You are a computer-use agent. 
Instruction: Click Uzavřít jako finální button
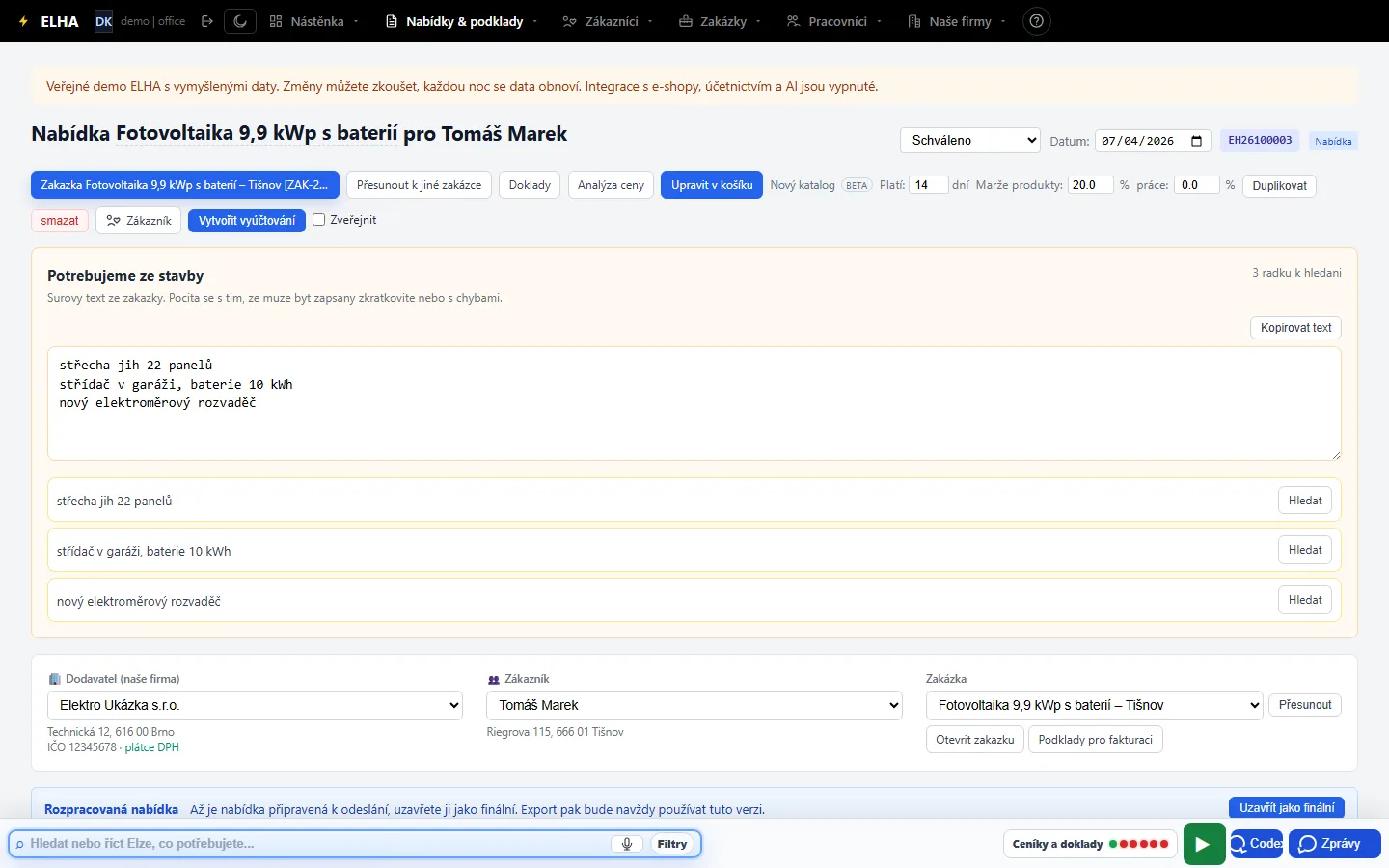click(1287, 808)
